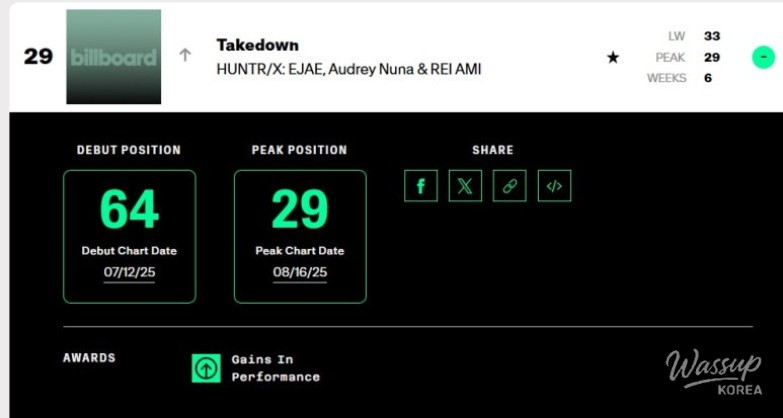Click the star icon beside Takedown
The width and height of the screenshot is (783, 418).
pyautogui.click(x=613, y=58)
